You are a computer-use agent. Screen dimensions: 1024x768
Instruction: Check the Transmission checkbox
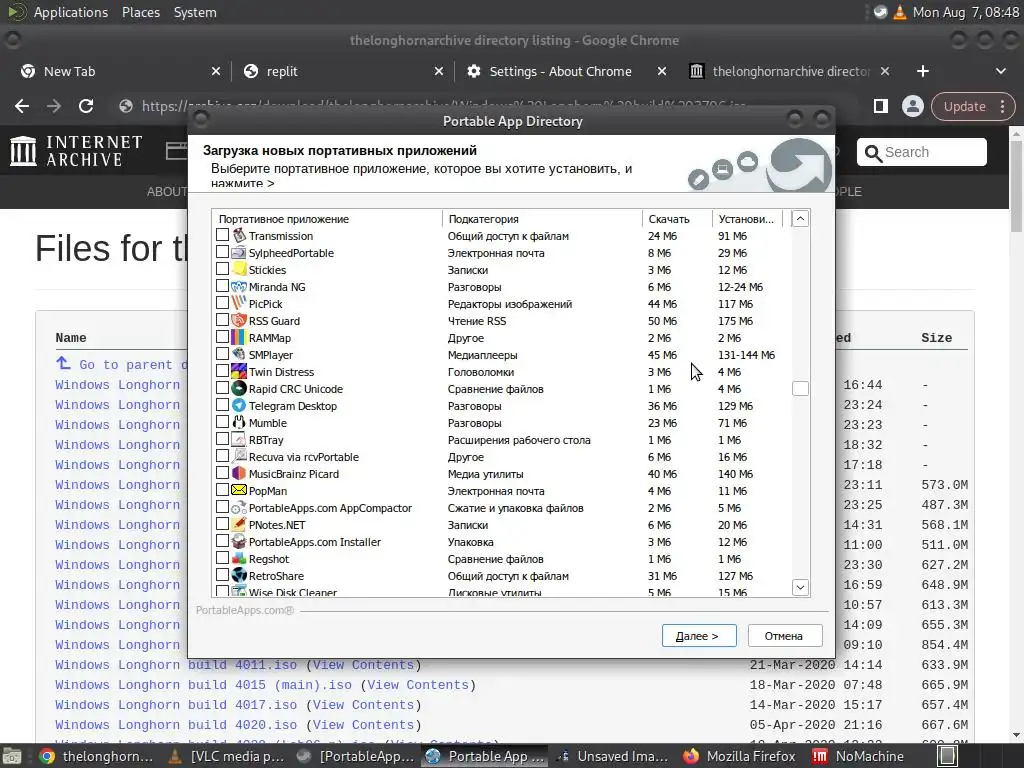222,235
